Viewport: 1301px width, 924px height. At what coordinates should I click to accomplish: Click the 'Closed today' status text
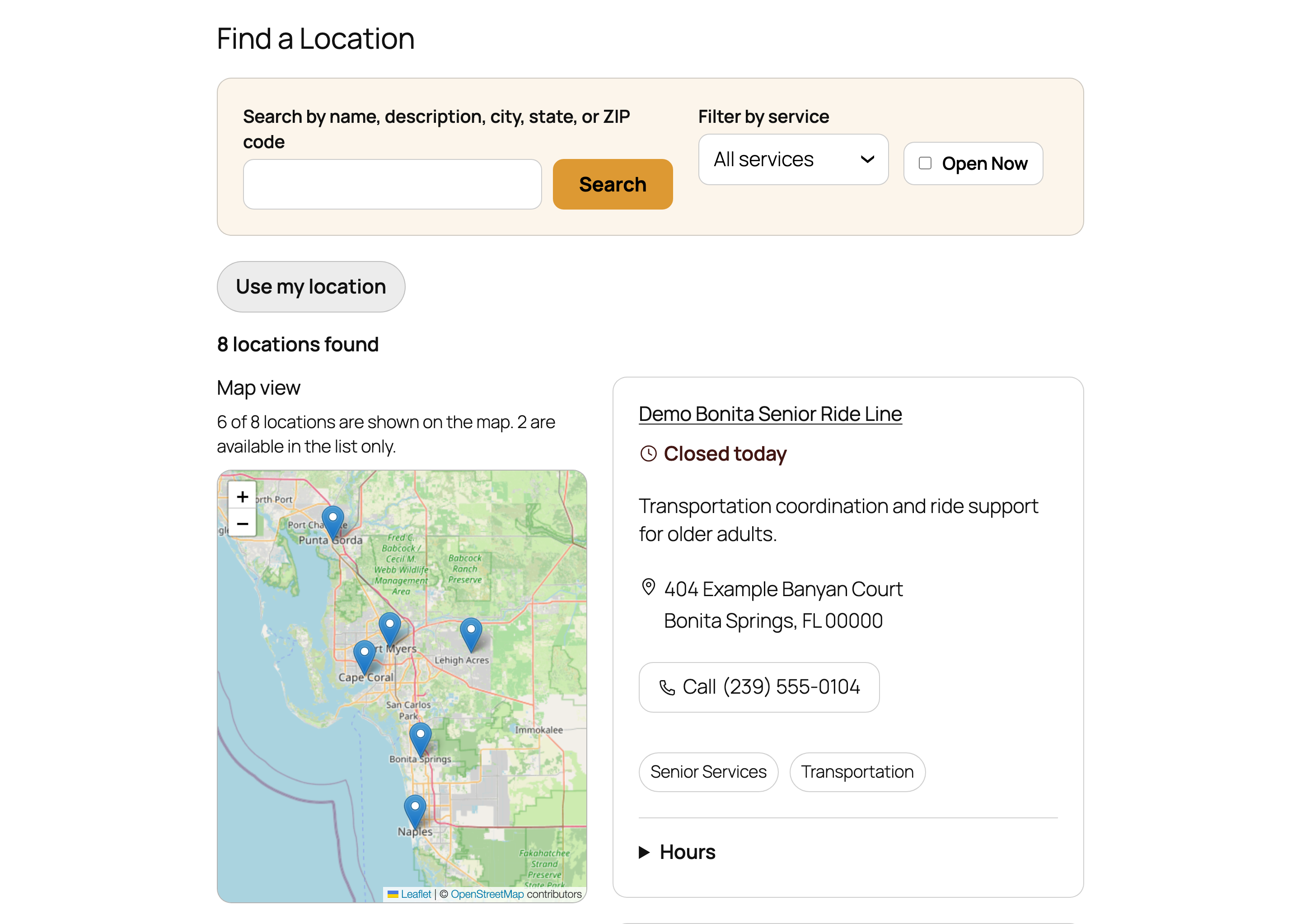[x=725, y=453]
